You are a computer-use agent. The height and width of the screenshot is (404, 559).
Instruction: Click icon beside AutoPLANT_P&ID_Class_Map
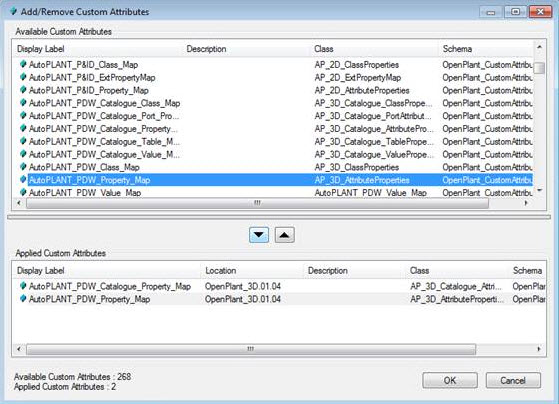click(23, 65)
